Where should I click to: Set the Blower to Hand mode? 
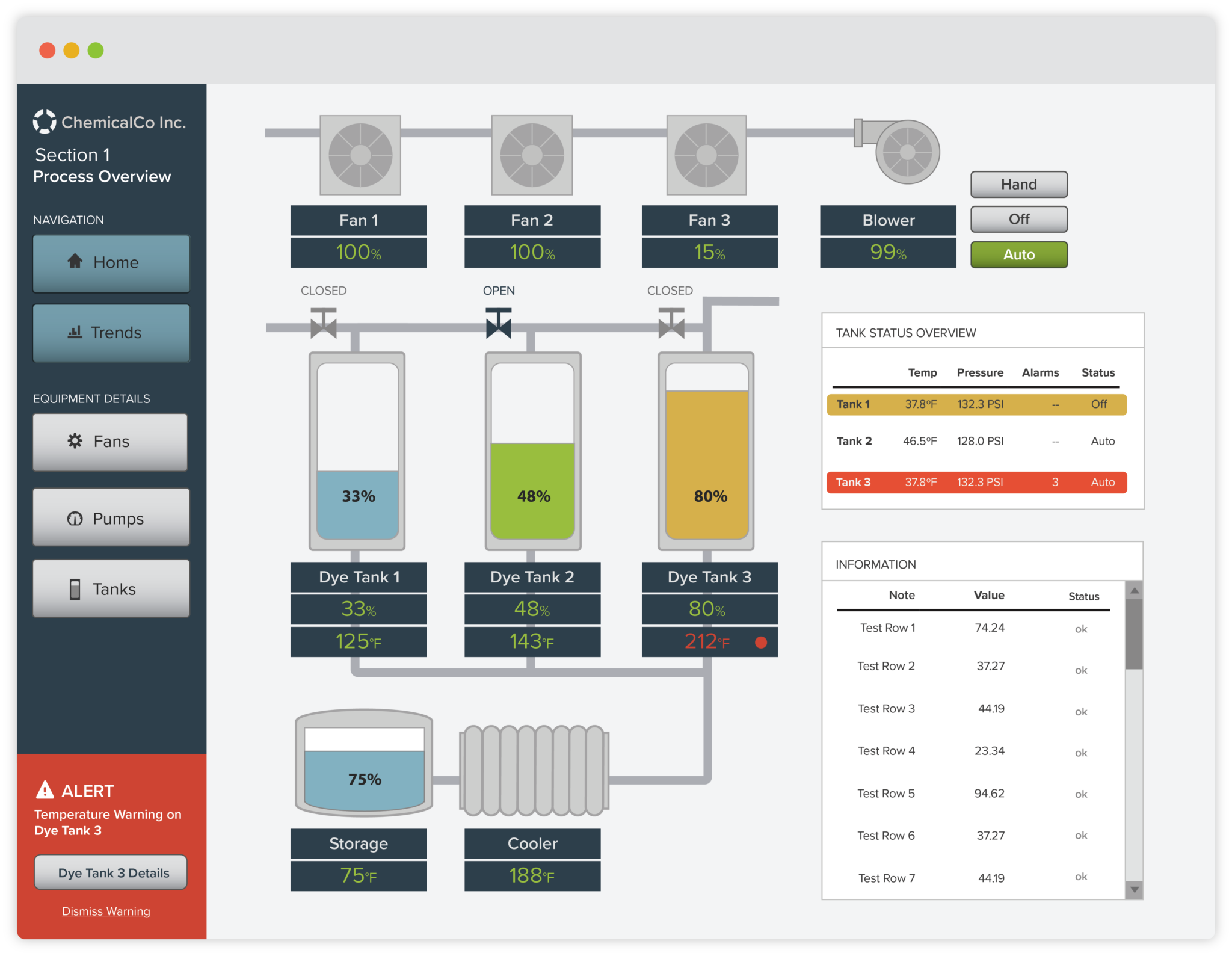point(1018,184)
